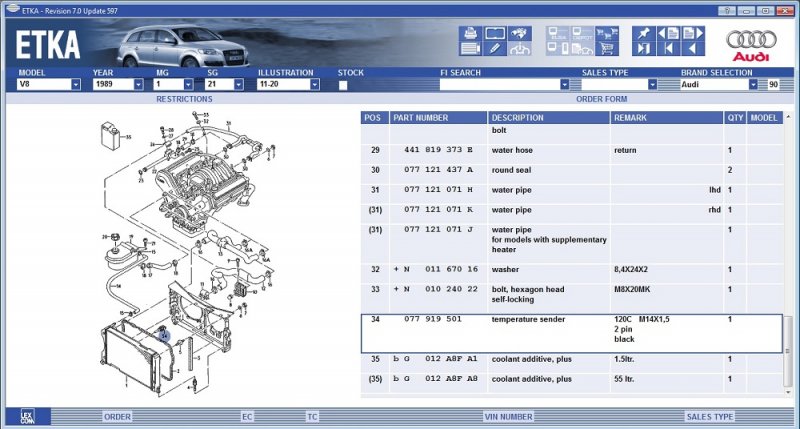The width and height of the screenshot is (800, 429).
Task: Toggle the Stock checkbox
Action: tap(343, 85)
